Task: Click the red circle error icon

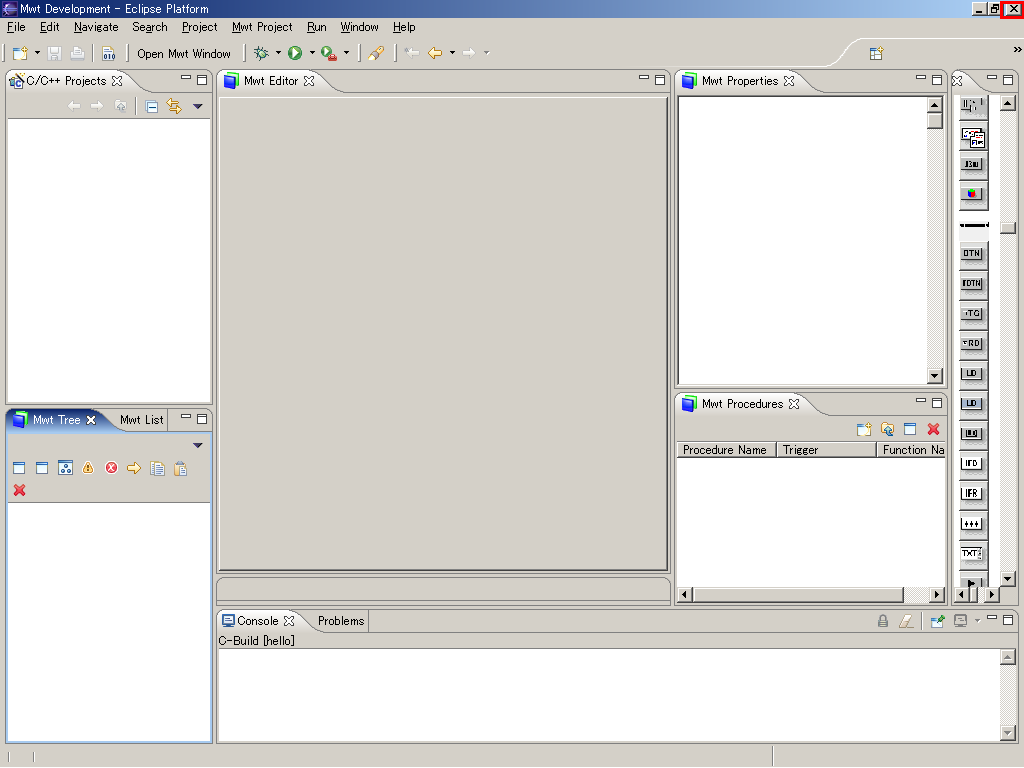Action: coord(112,468)
